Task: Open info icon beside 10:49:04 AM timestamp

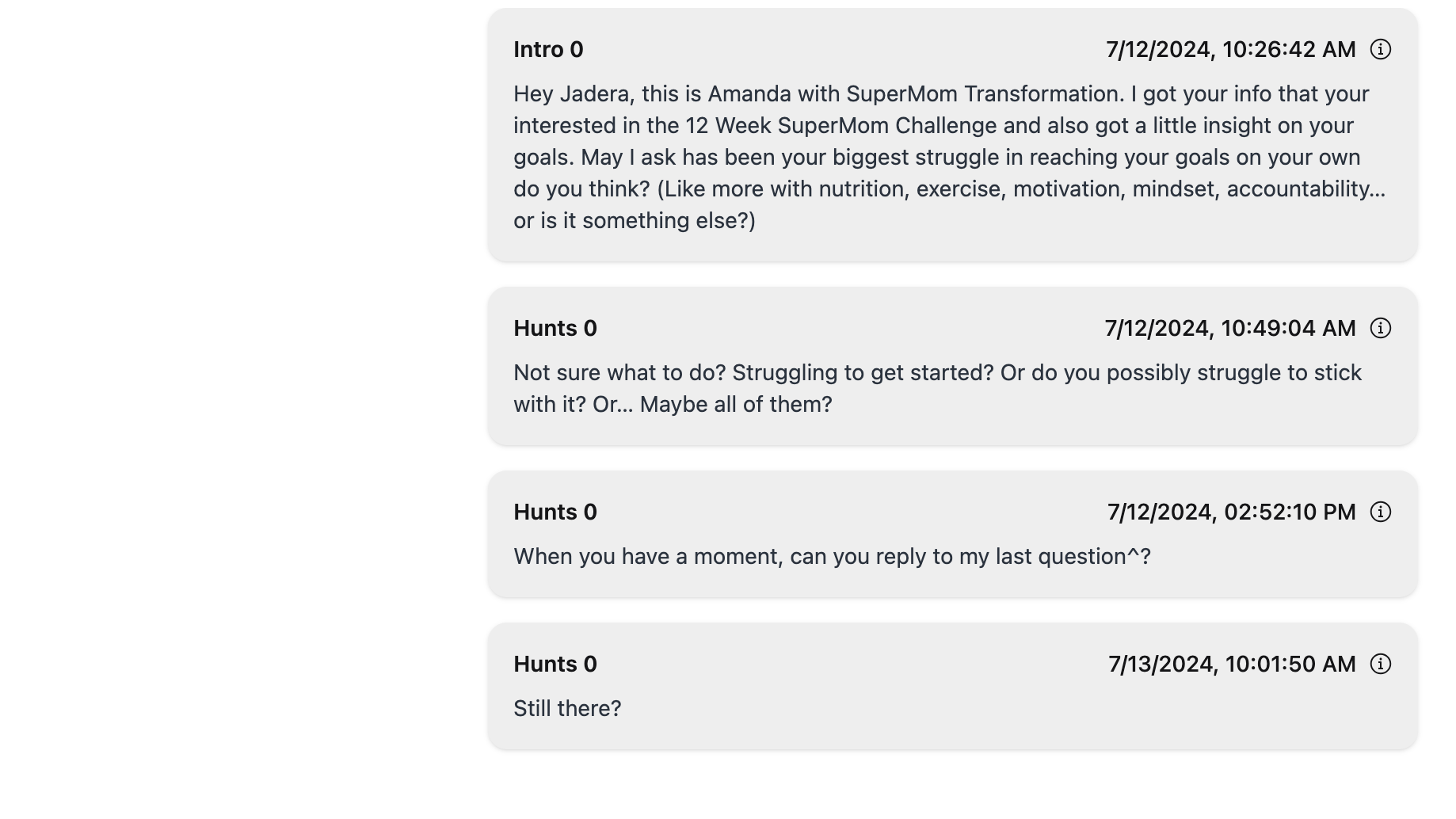Action: pyautogui.click(x=1380, y=329)
